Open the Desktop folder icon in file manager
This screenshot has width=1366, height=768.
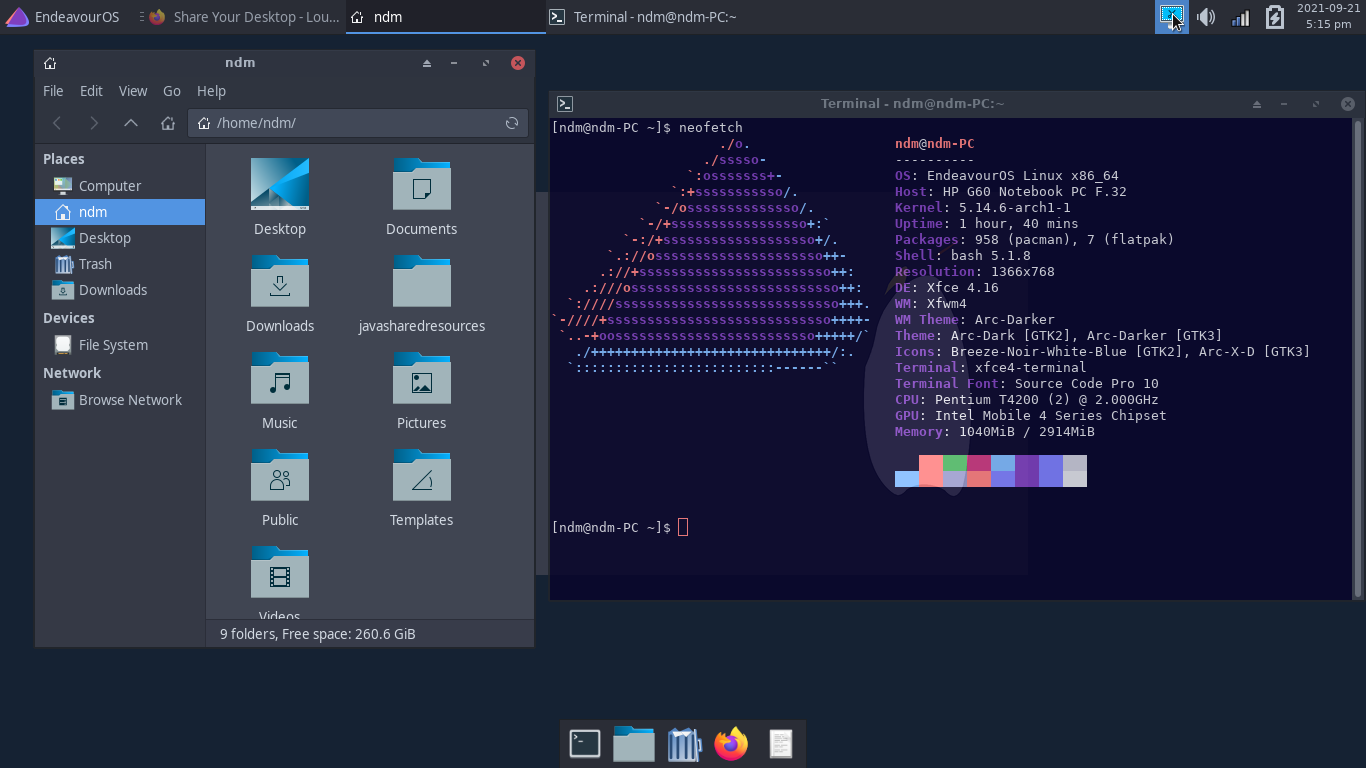[280, 184]
